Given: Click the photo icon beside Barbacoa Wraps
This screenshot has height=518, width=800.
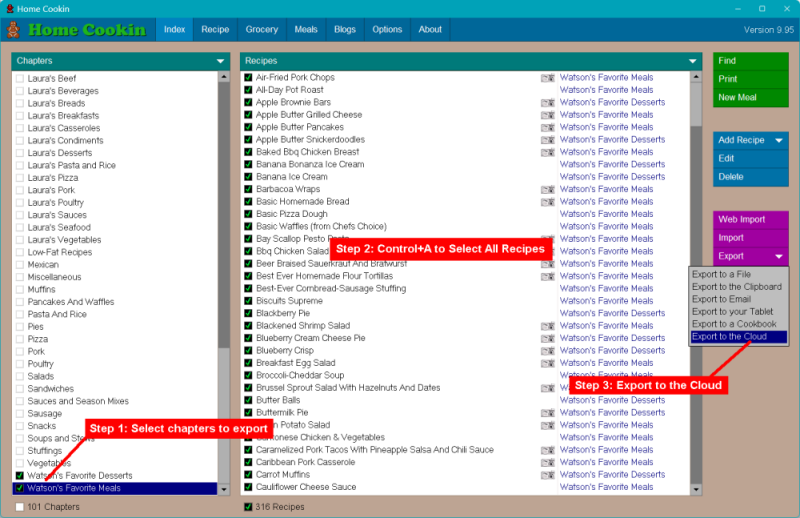Looking at the screenshot, I should pyautogui.click(x=547, y=189).
